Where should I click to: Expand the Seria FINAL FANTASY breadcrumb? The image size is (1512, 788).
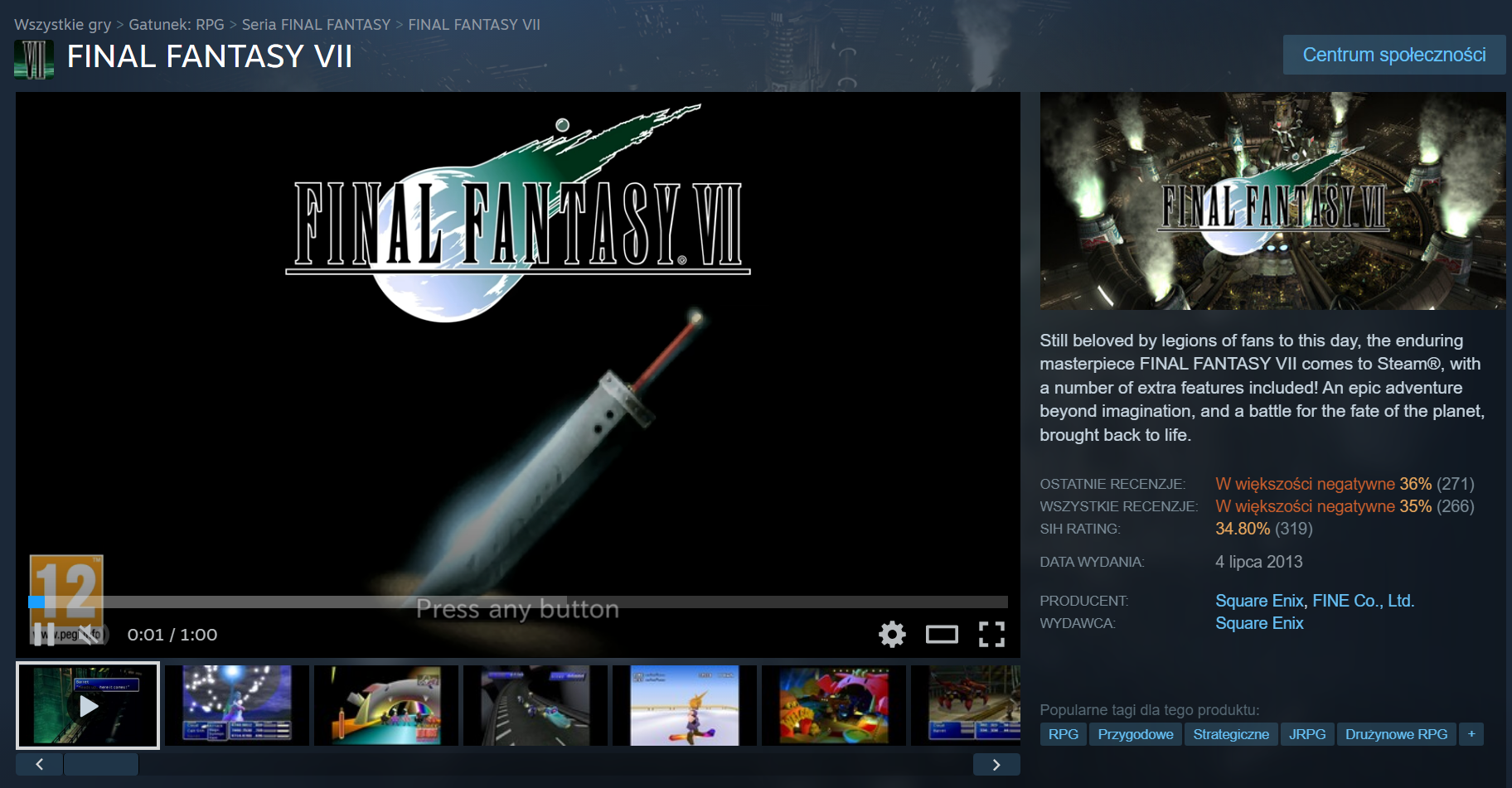coord(316,24)
